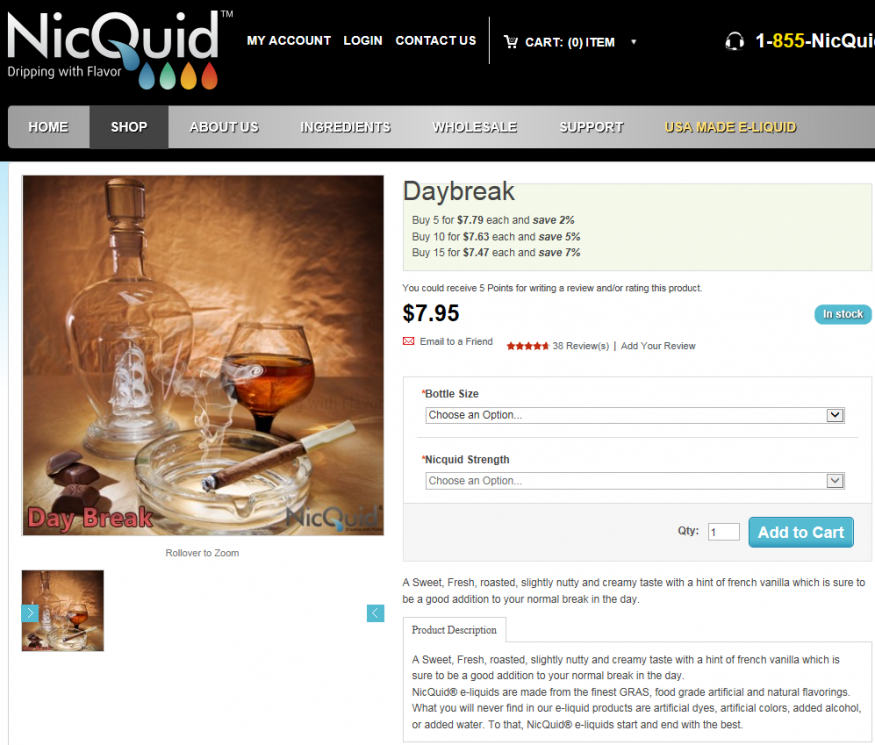Click the five-star rating icons

coord(528,346)
